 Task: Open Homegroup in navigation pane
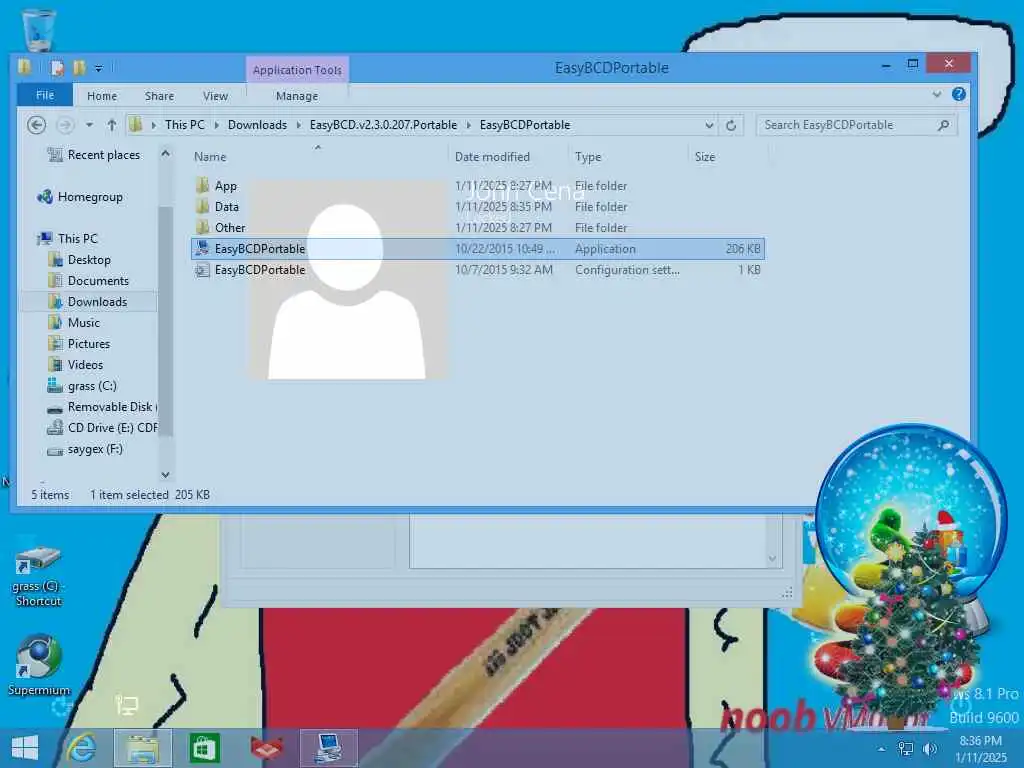click(x=80, y=197)
